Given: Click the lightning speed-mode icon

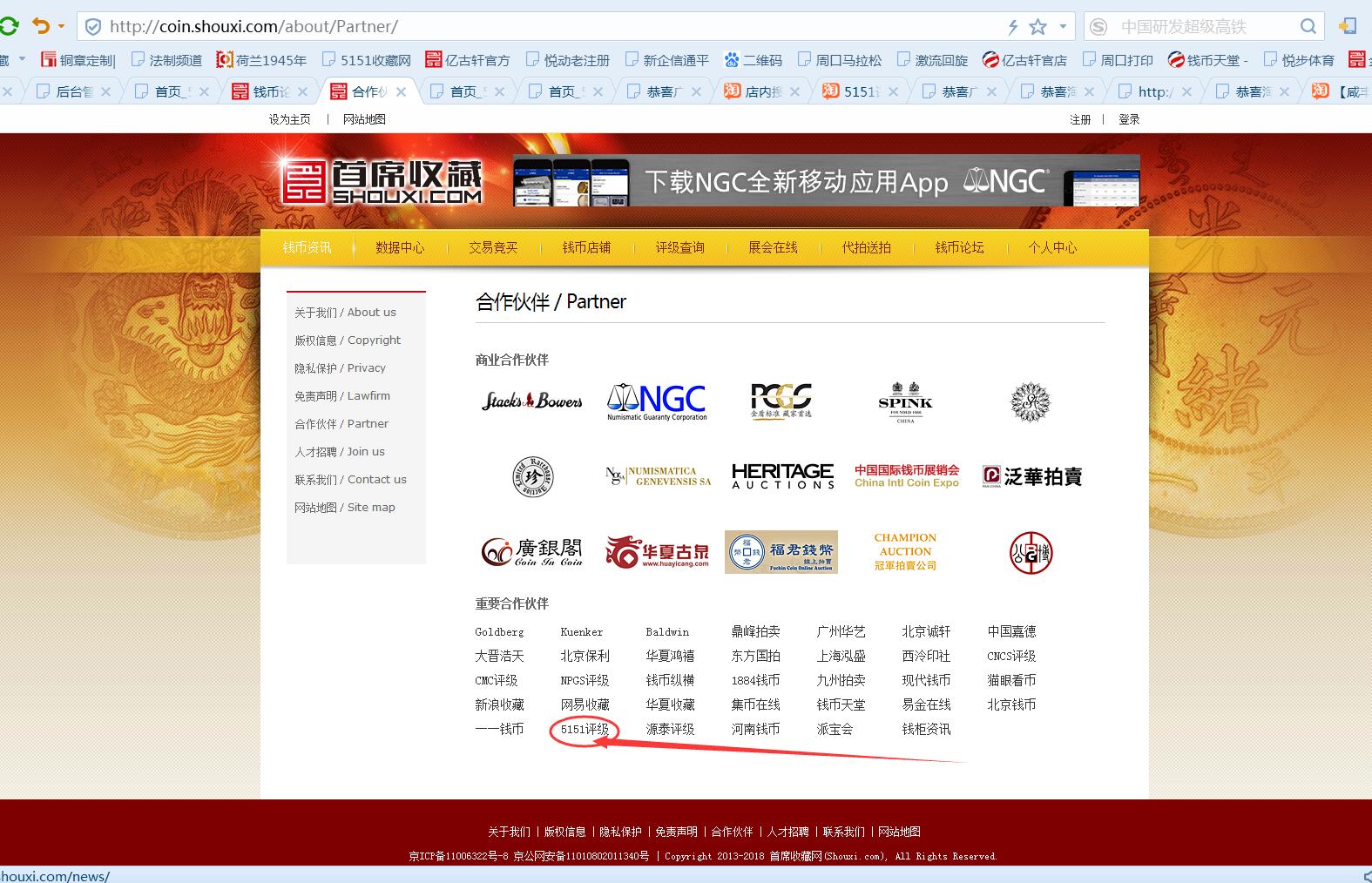Looking at the screenshot, I should coord(1012,27).
